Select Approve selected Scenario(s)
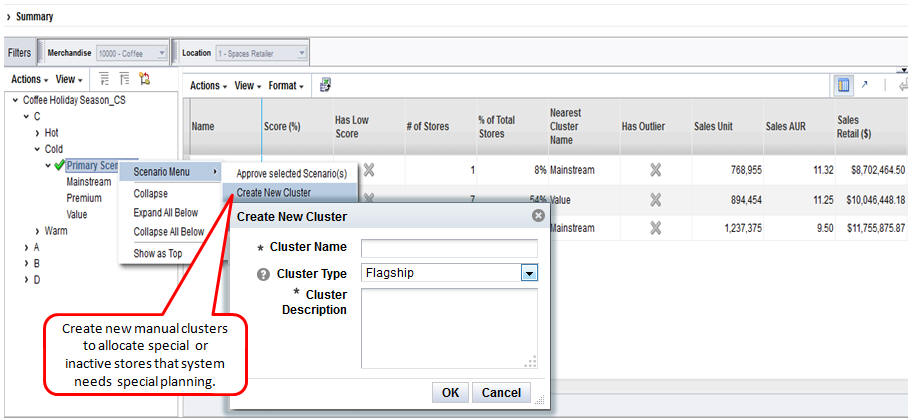917x420 pixels. (x=291, y=174)
